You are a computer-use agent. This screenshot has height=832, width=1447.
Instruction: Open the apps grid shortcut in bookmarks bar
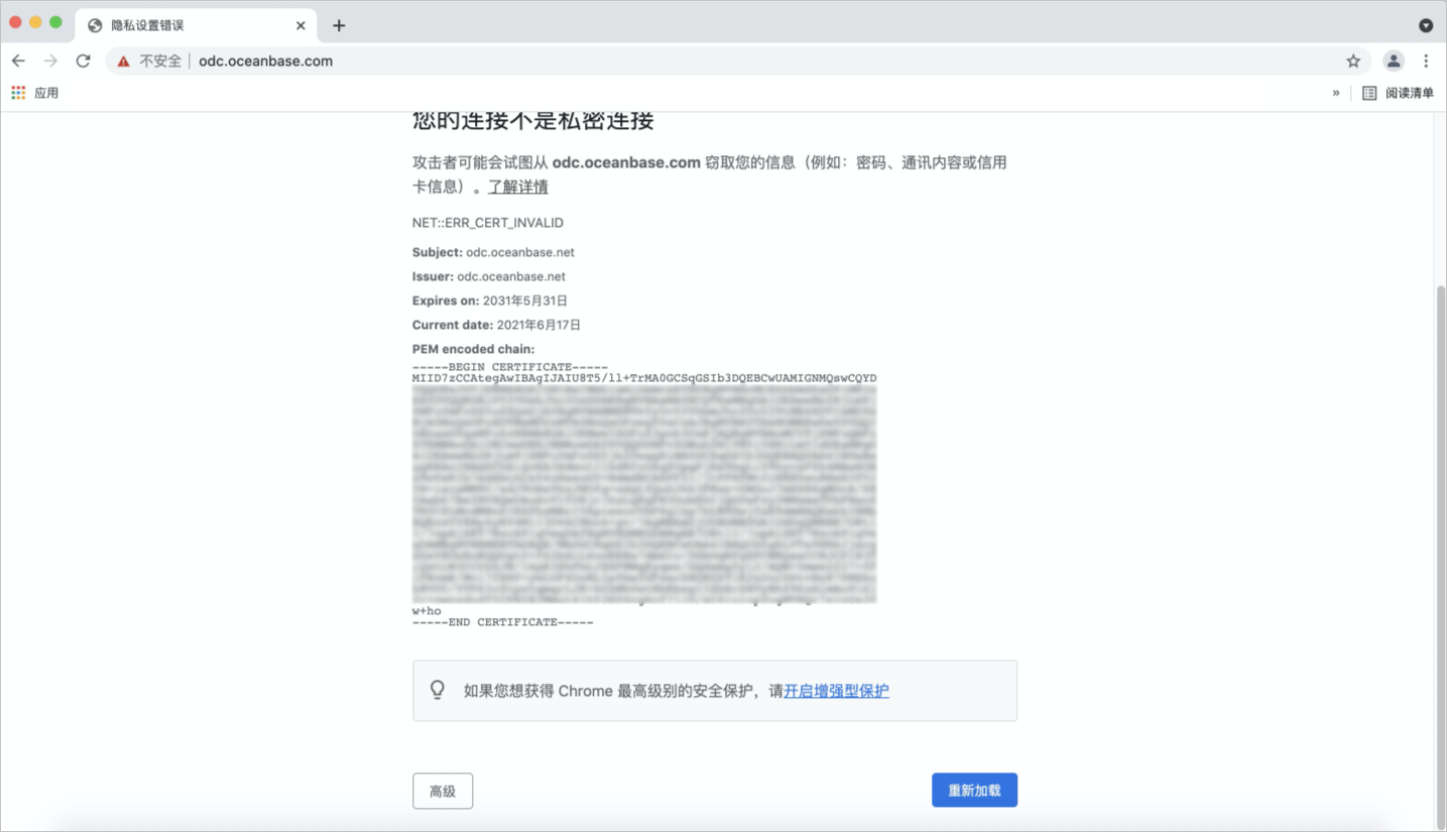(x=19, y=93)
